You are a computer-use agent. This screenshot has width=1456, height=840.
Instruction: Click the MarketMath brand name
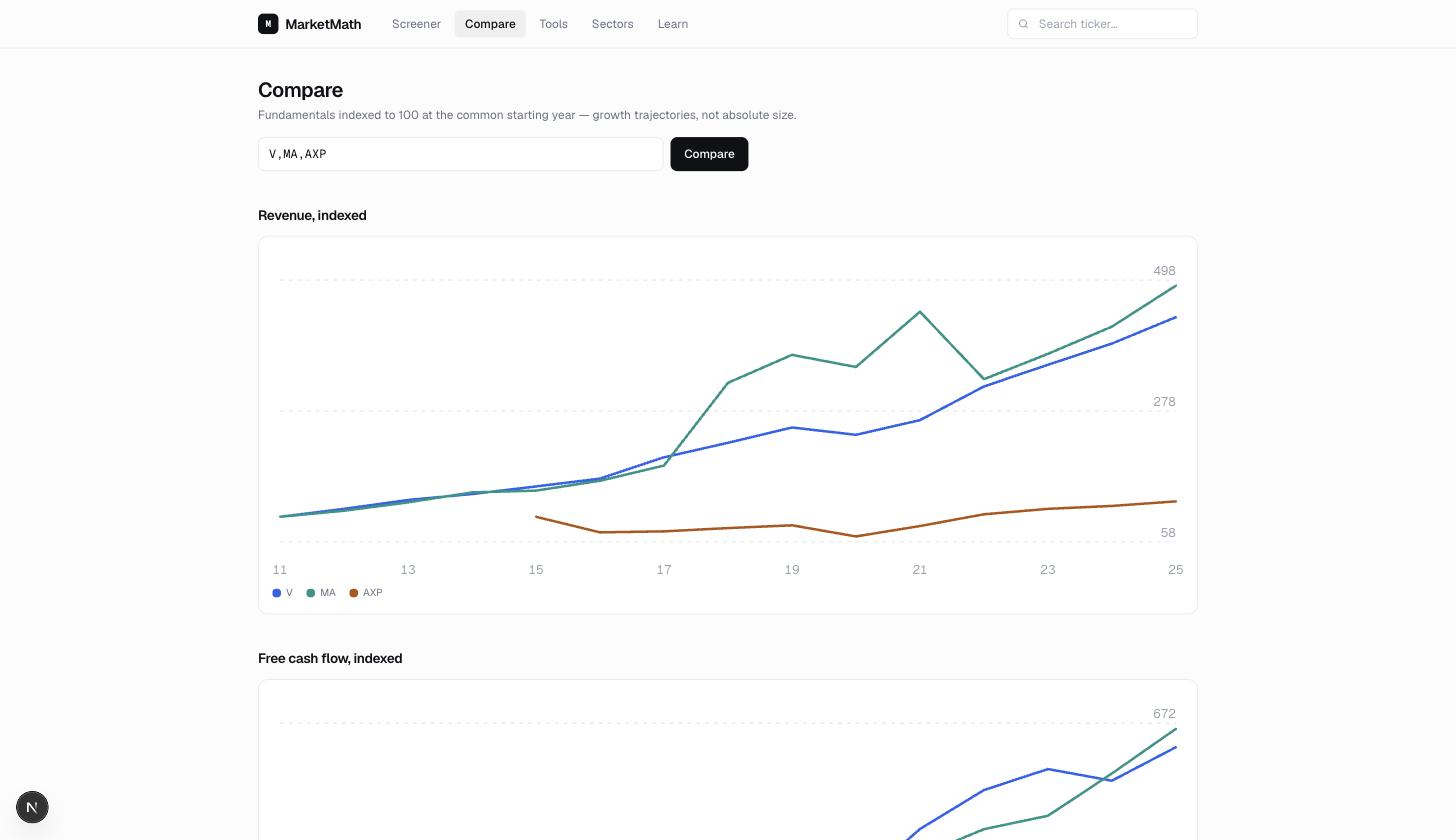[x=323, y=24]
